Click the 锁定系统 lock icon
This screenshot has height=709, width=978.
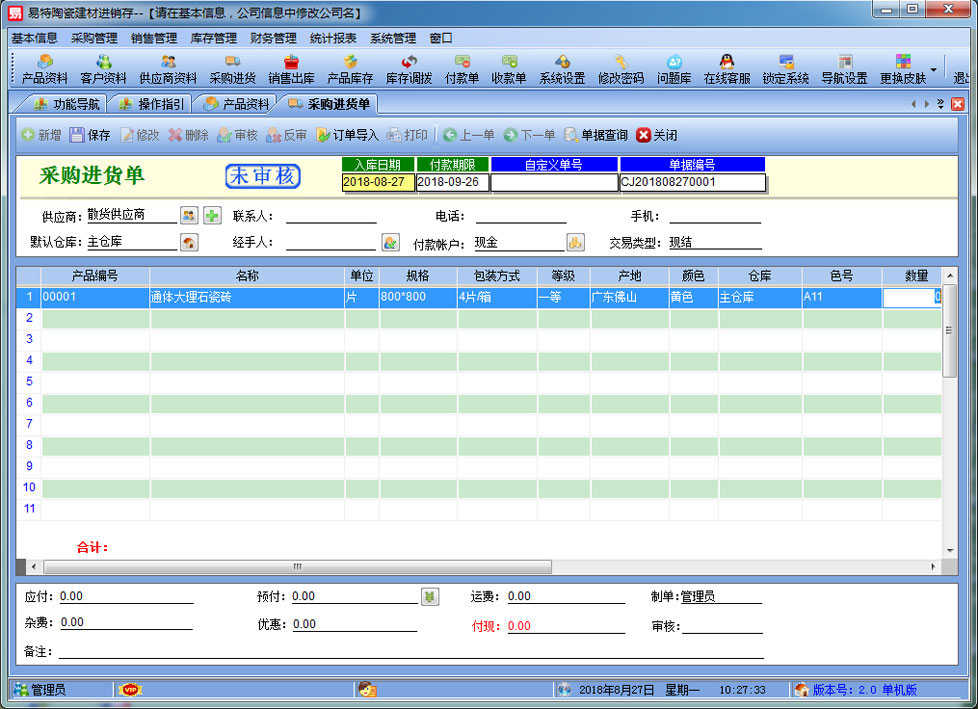(x=786, y=69)
